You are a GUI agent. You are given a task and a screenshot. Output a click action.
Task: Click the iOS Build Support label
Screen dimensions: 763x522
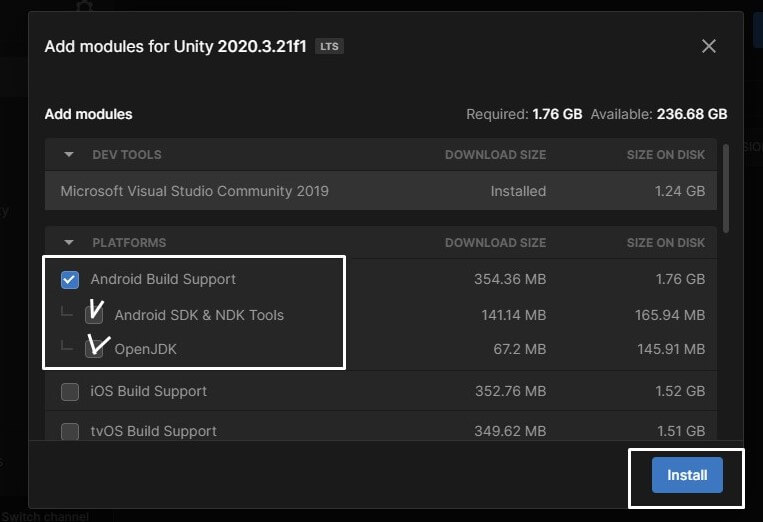tap(148, 391)
